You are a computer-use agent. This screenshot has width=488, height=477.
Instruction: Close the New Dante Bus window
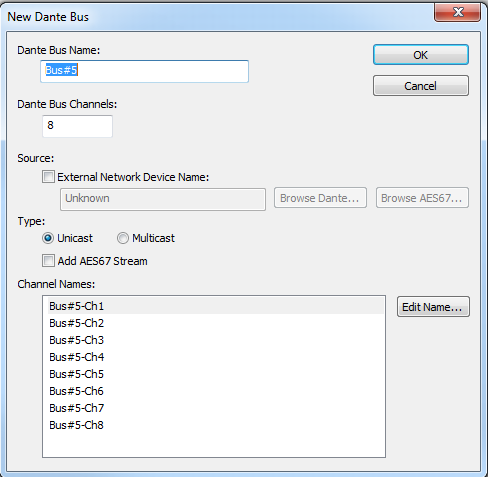458,12
